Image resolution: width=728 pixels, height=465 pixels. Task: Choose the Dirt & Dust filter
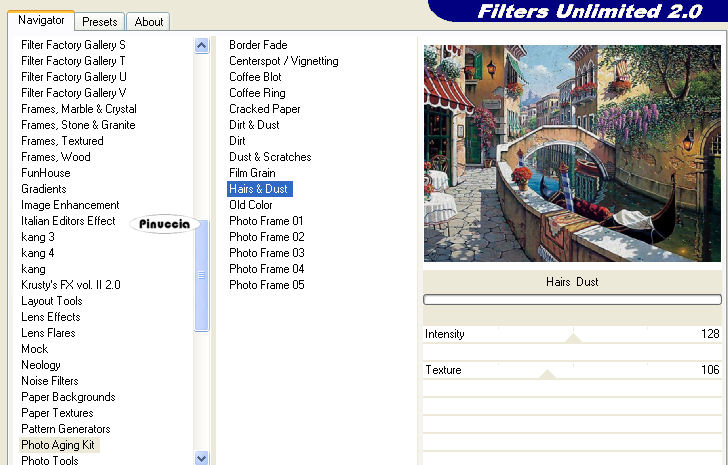pos(254,125)
